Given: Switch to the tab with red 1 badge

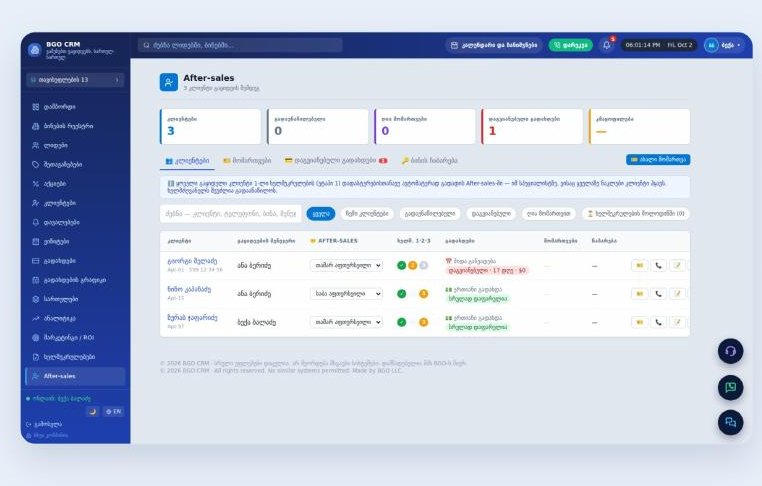Looking at the screenshot, I should (336, 161).
